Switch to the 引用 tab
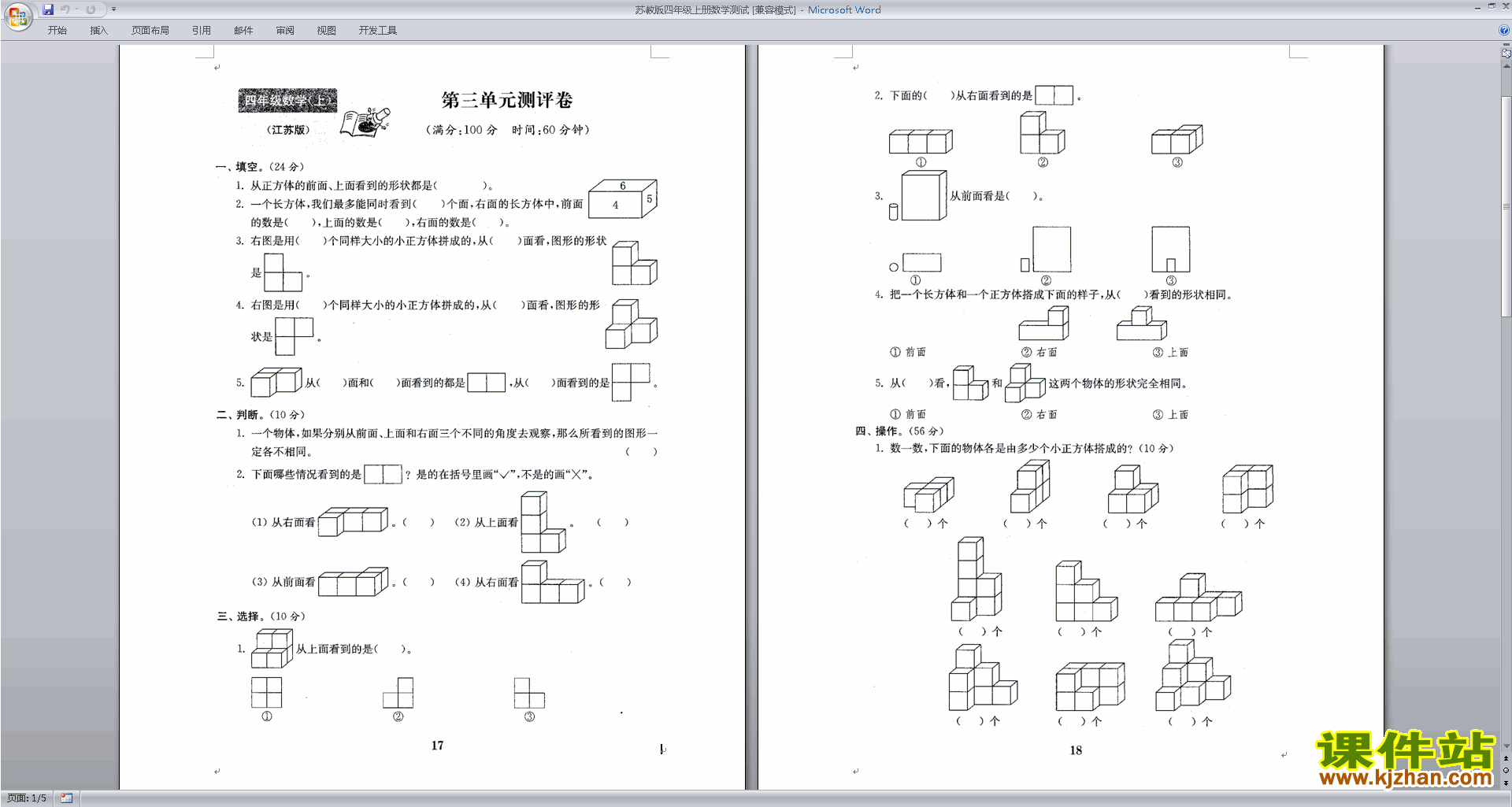The width and height of the screenshot is (1512, 807). click(x=202, y=31)
